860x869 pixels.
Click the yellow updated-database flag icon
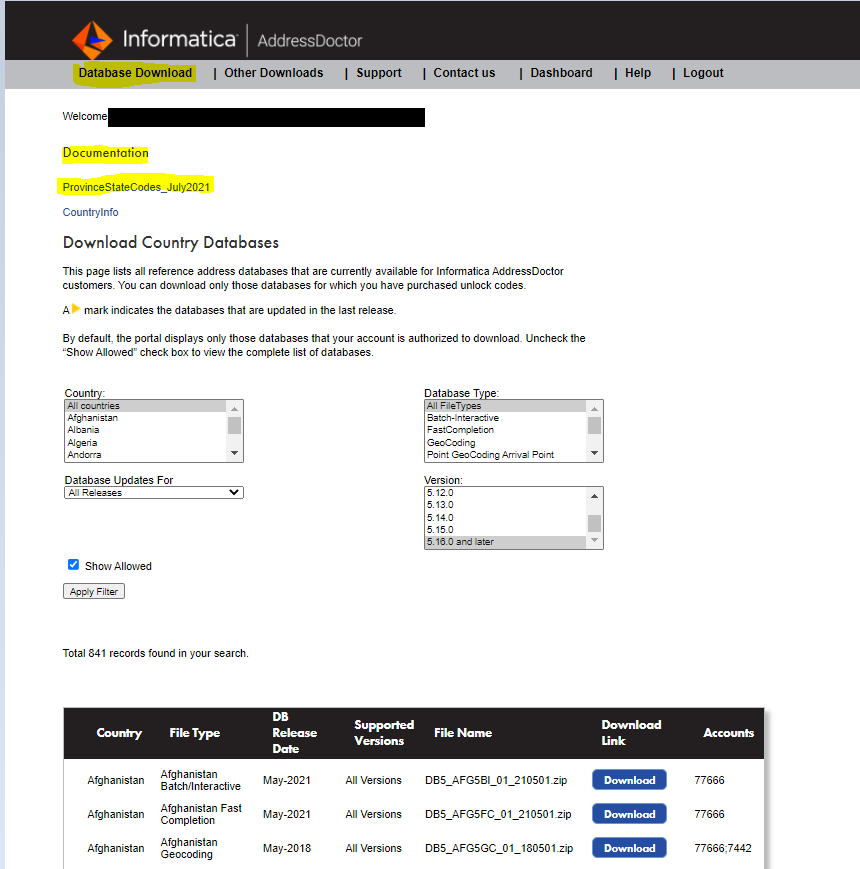click(x=76, y=309)
